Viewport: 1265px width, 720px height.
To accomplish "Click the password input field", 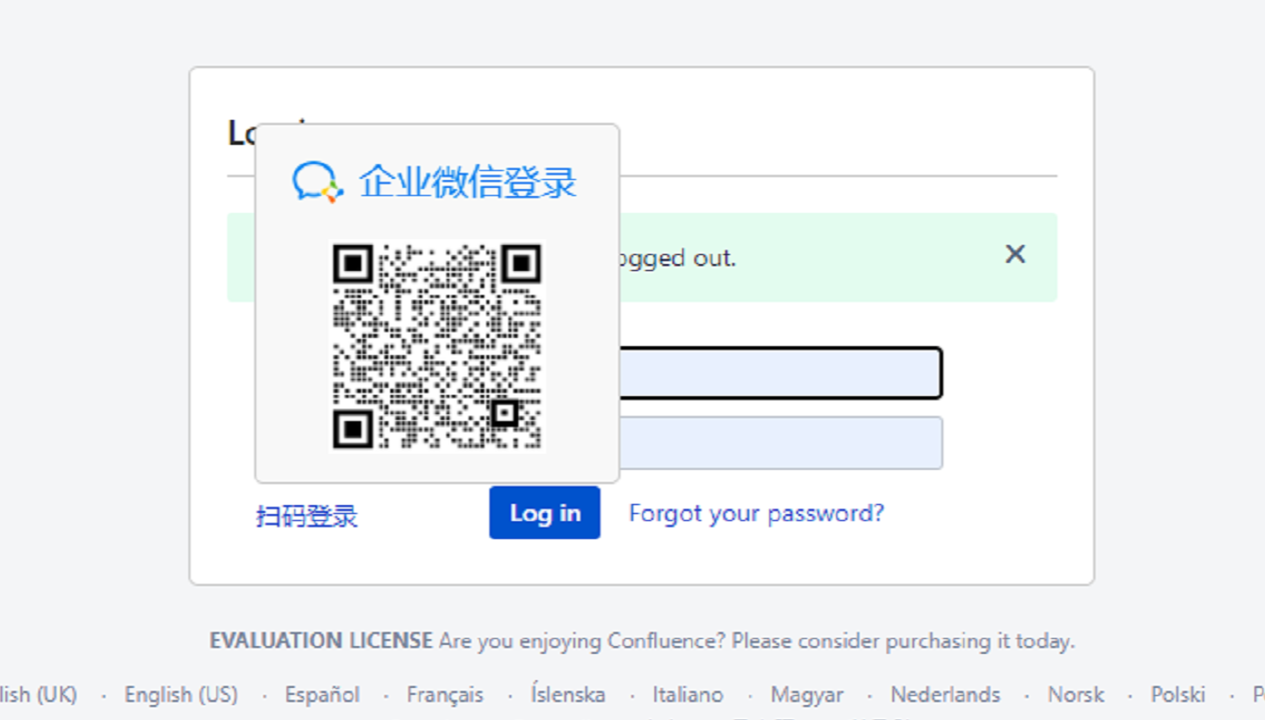I will coord(780,443).
